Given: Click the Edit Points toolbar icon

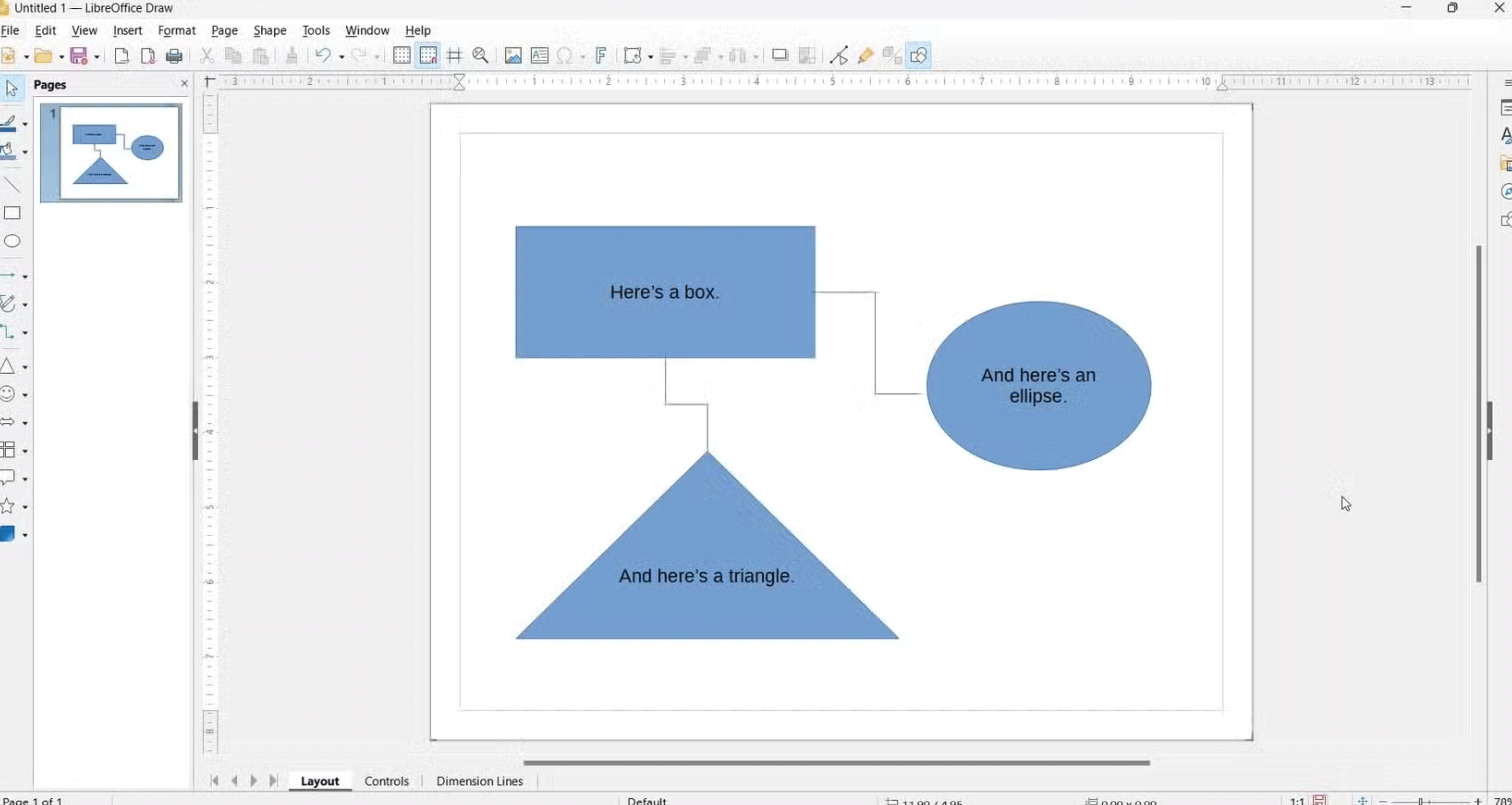Looking at the screenshot, I should (840, 55).
